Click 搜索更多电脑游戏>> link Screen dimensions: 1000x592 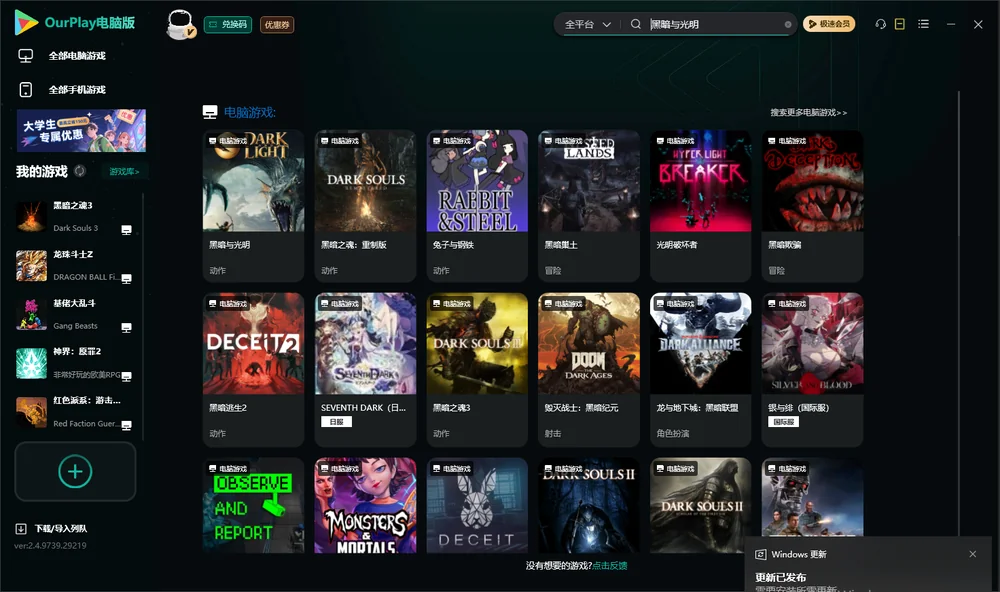click(808, 112)
